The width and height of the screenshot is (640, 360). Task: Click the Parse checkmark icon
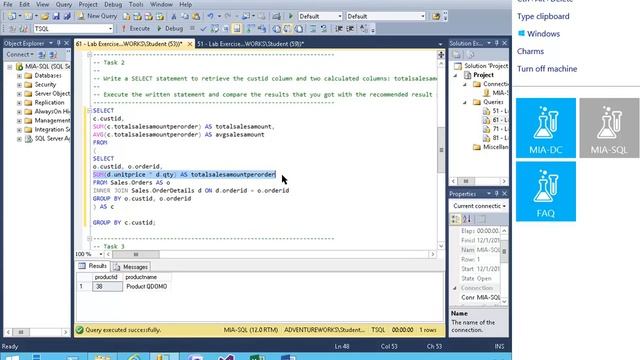203,29
